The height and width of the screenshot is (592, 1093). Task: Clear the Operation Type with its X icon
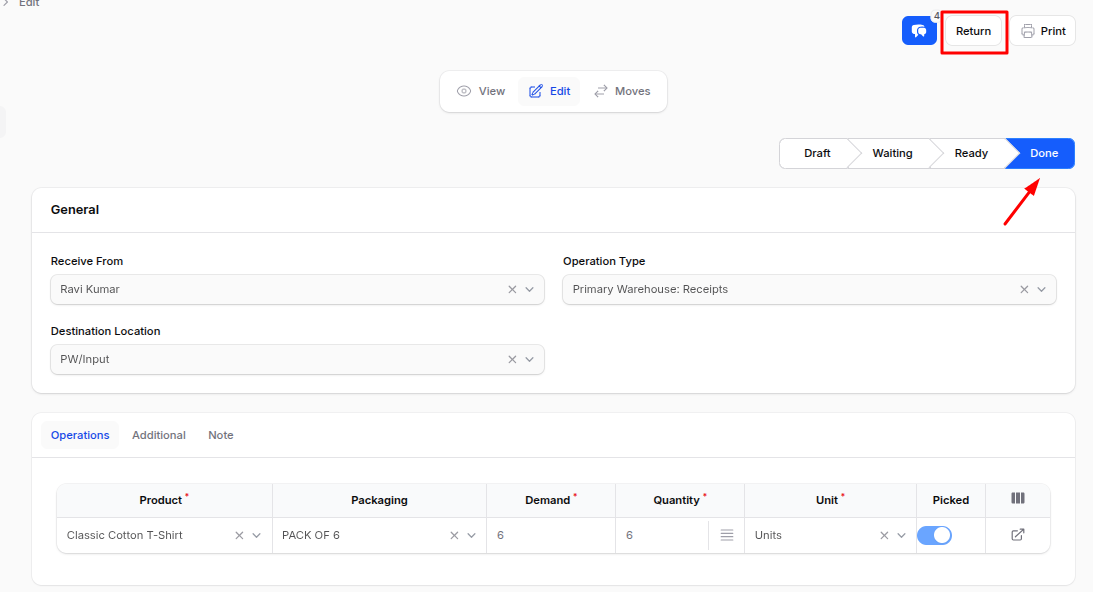coord(1024,289)
